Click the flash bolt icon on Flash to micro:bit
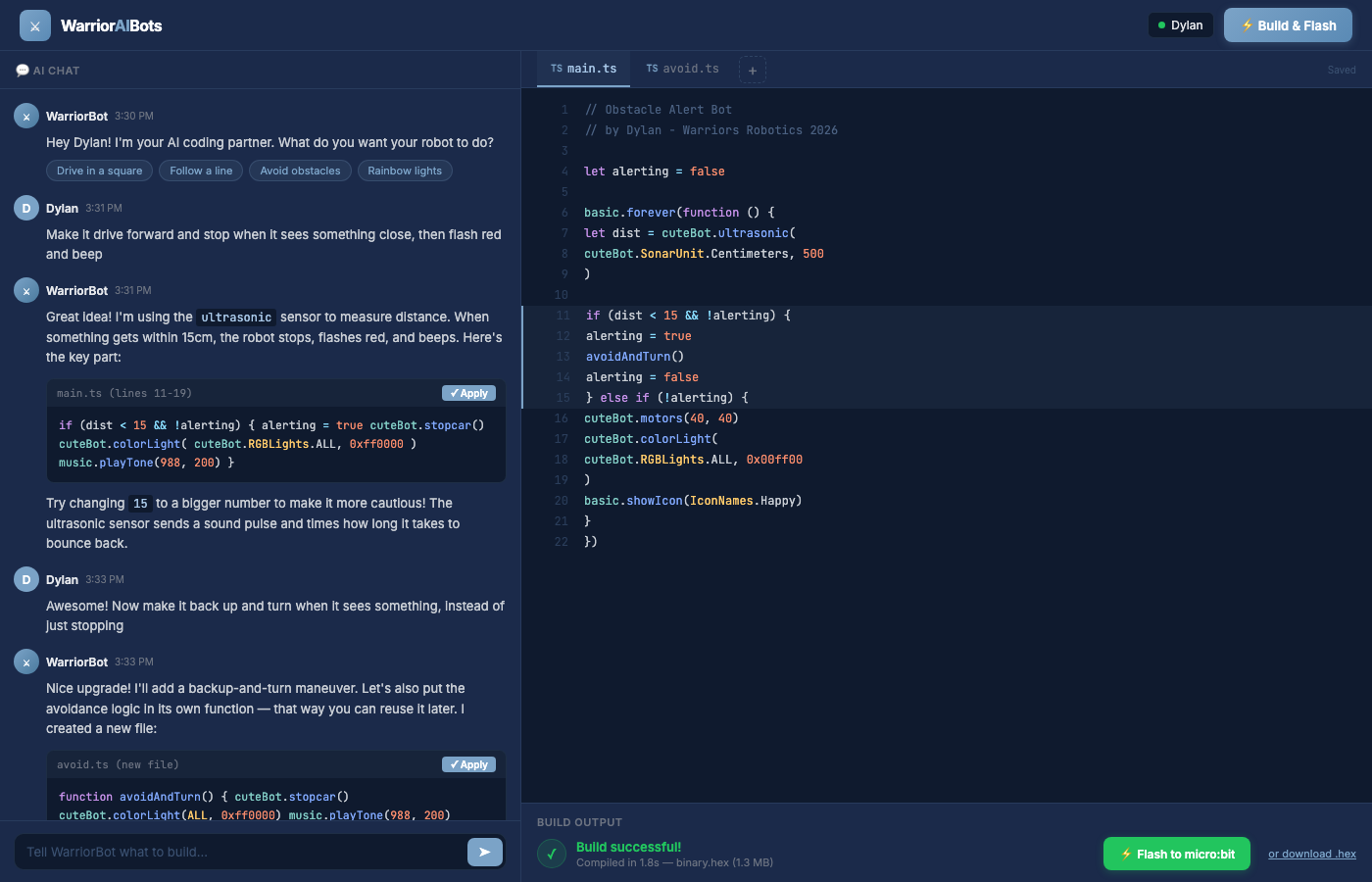The width and height of the screenshot is (1372, 882). pos(1125,854)
